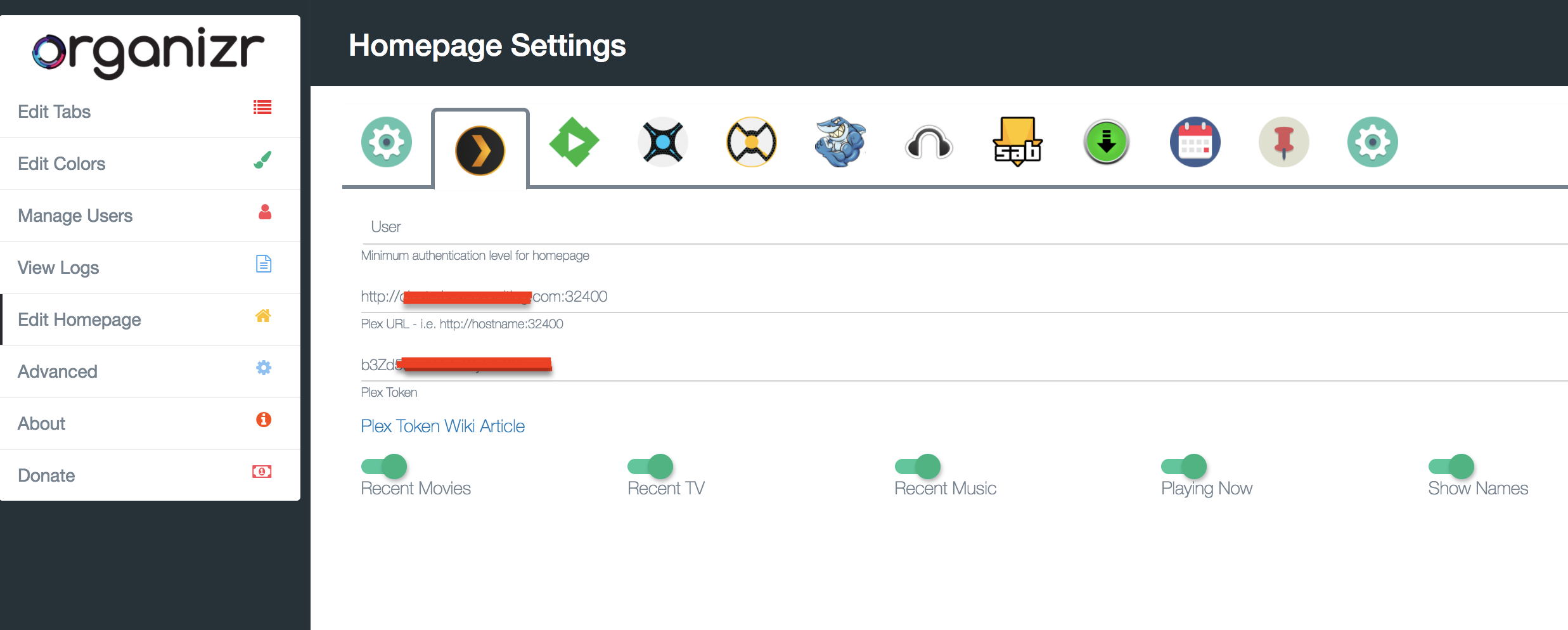
Task: Click the pin icon tab
Action: (1283, 142)
